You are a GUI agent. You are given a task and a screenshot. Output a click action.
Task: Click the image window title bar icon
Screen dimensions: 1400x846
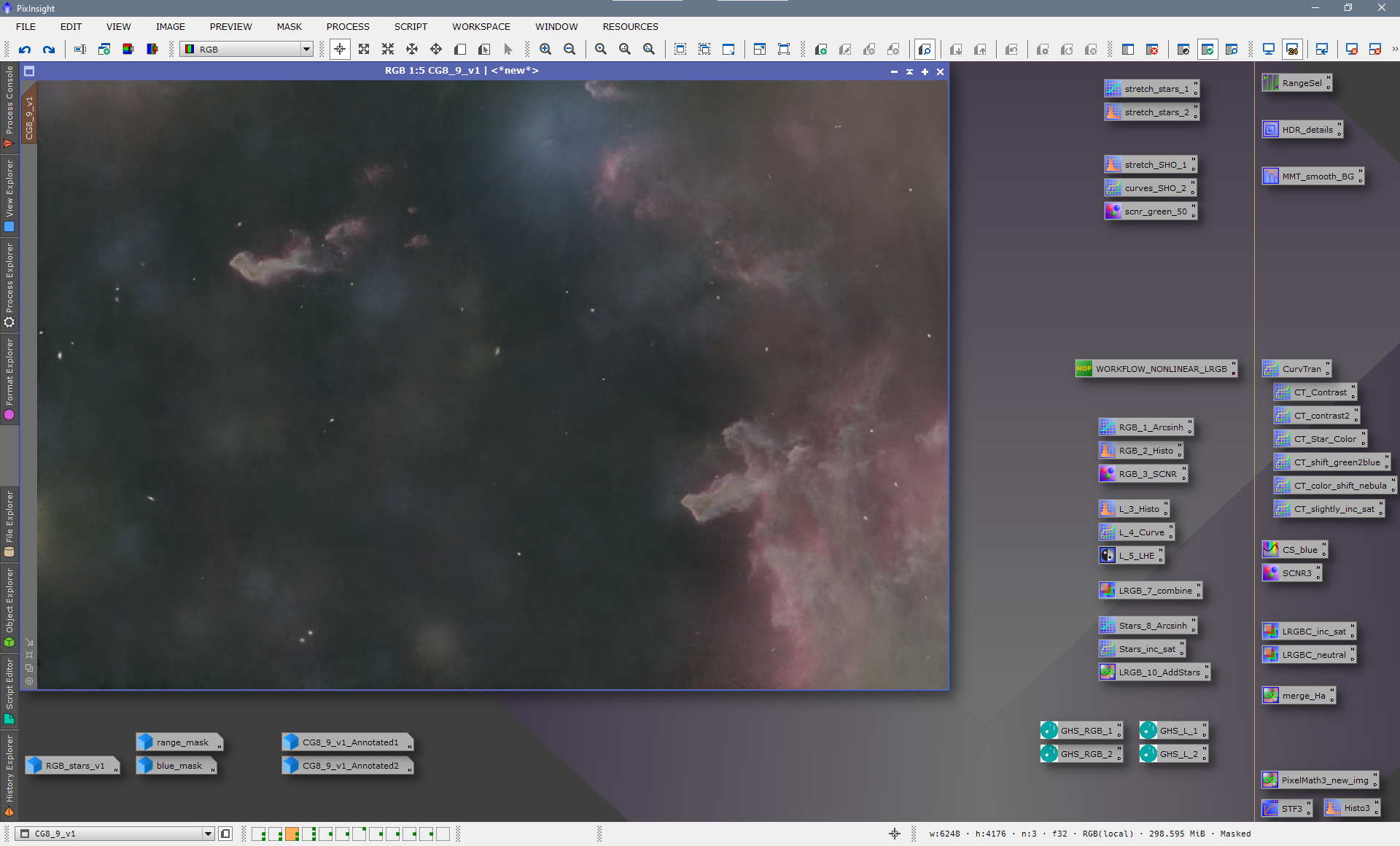29,71
